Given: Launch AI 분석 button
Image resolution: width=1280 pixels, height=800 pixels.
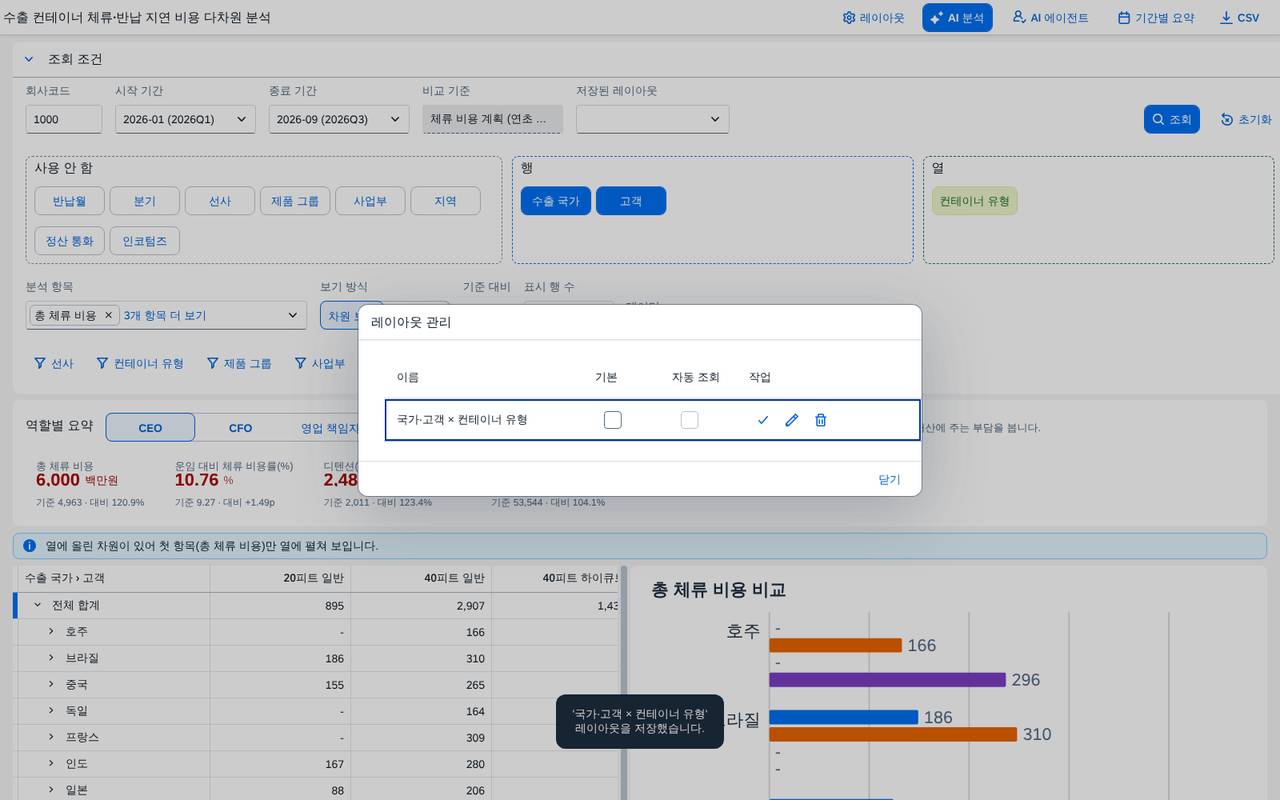Looking at the screenshot, I should point(957,18).
